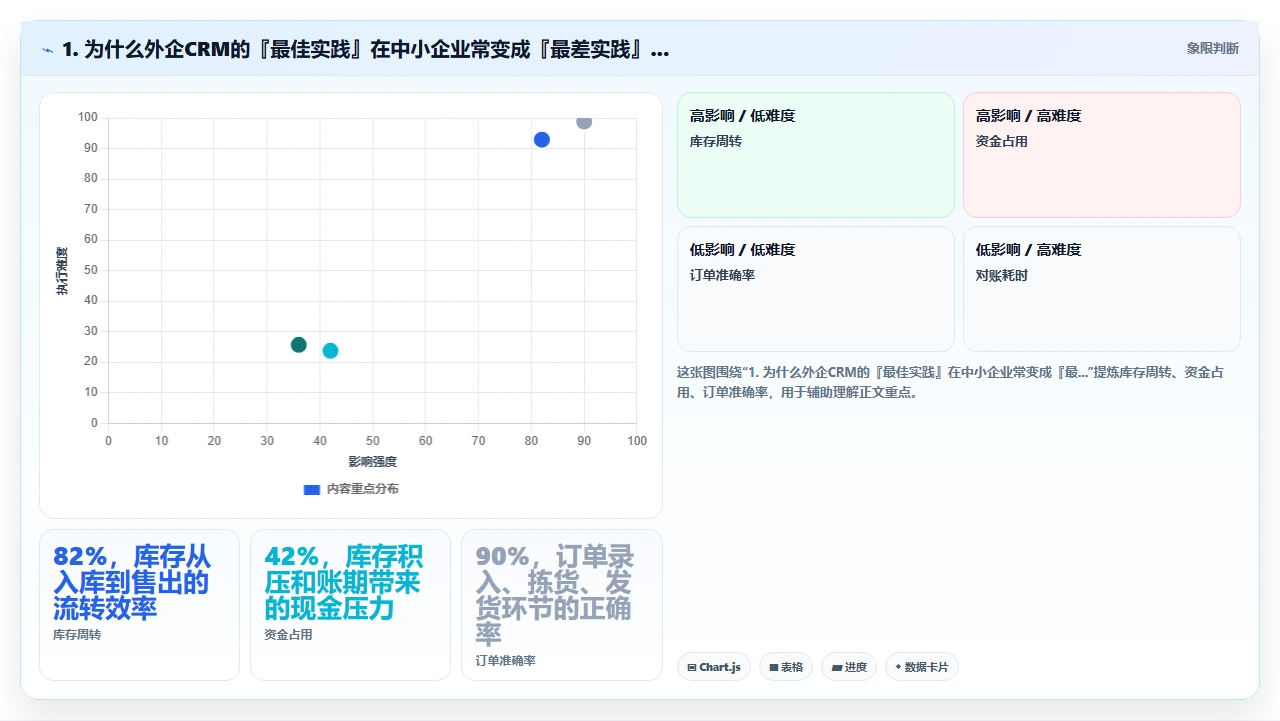Select the 高影响 / 高难度 quadrant card

point(1102,155)
